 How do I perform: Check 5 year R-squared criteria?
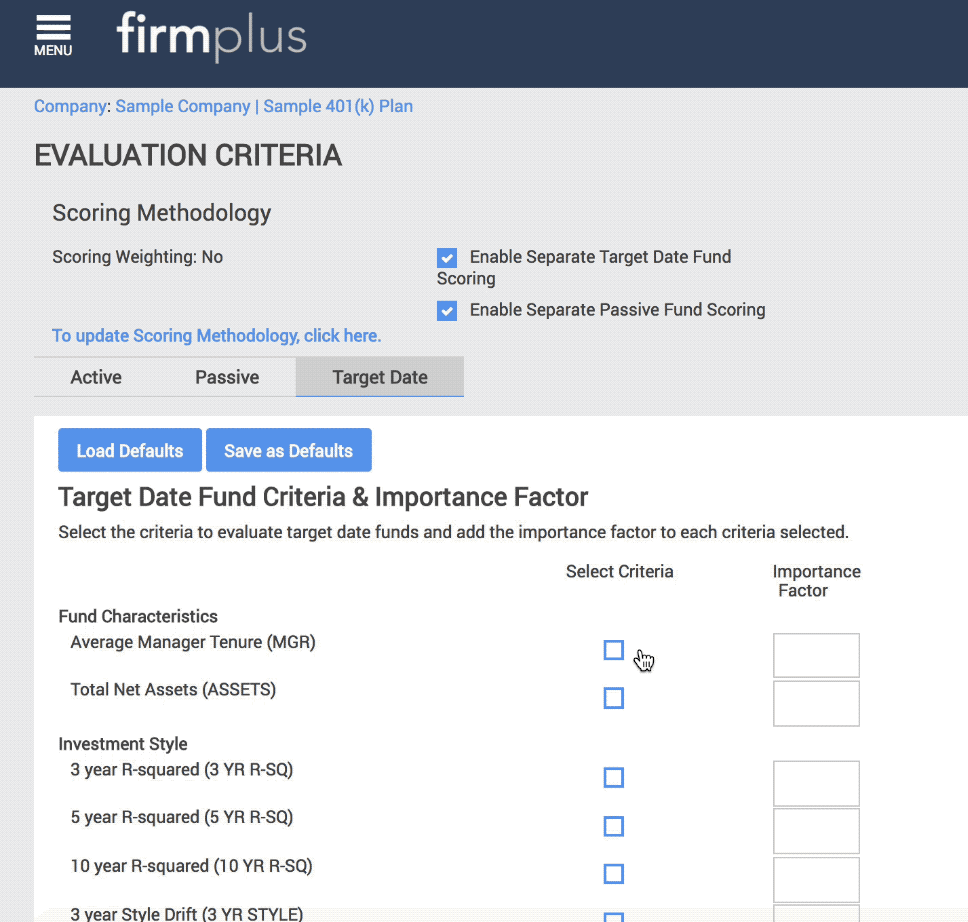(614, 826)
